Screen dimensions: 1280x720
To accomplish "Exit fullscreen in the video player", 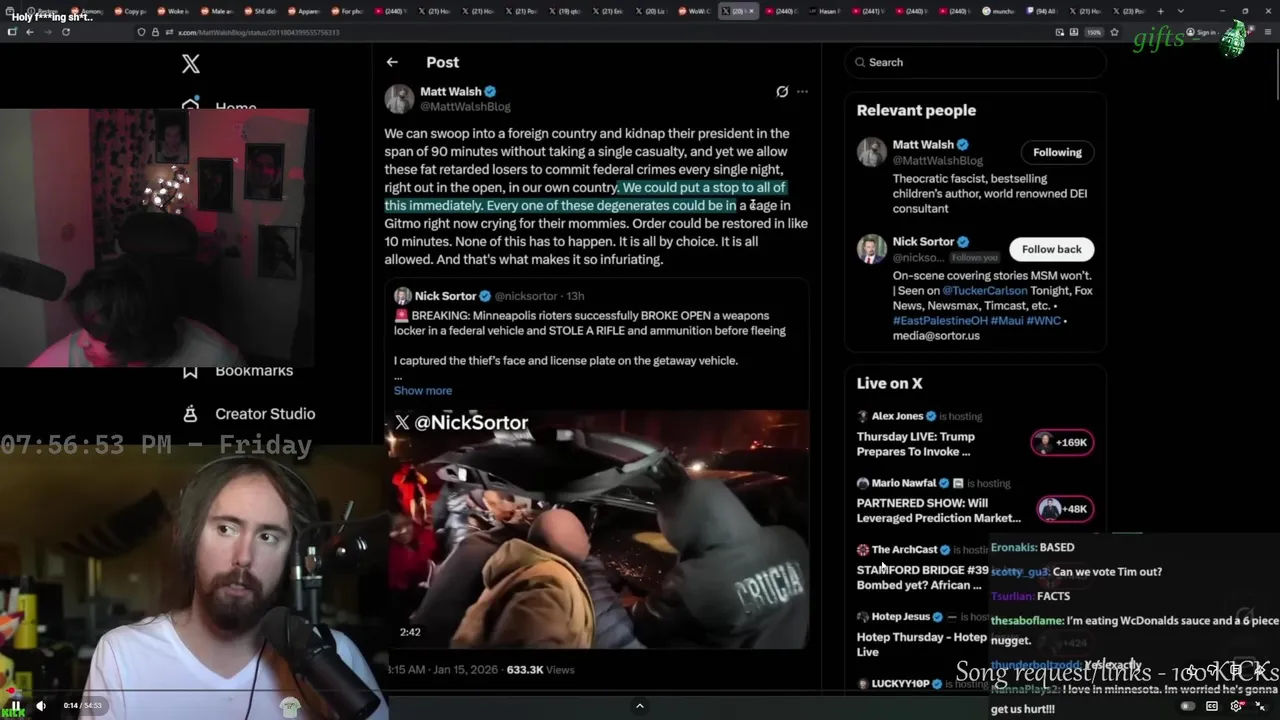I will [1260, 706].
